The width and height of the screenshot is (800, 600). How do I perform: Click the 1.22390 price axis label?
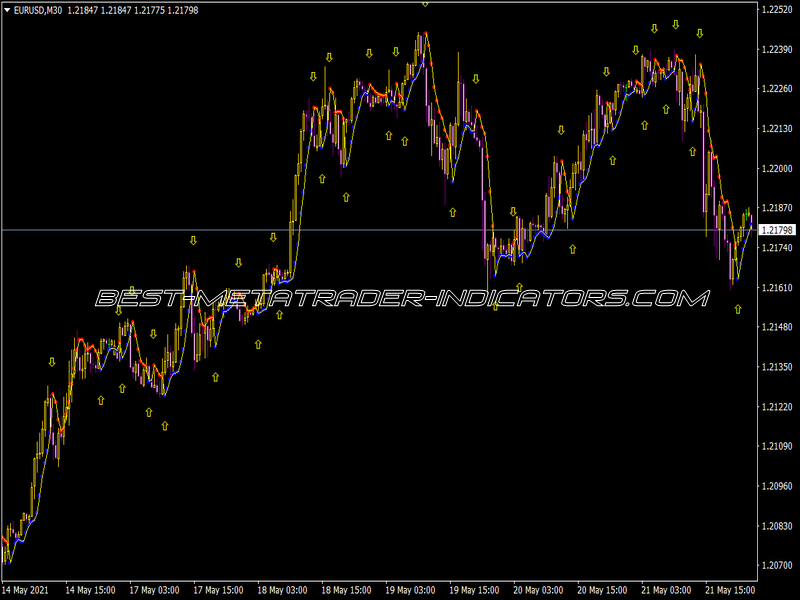[x=777, y=49]
